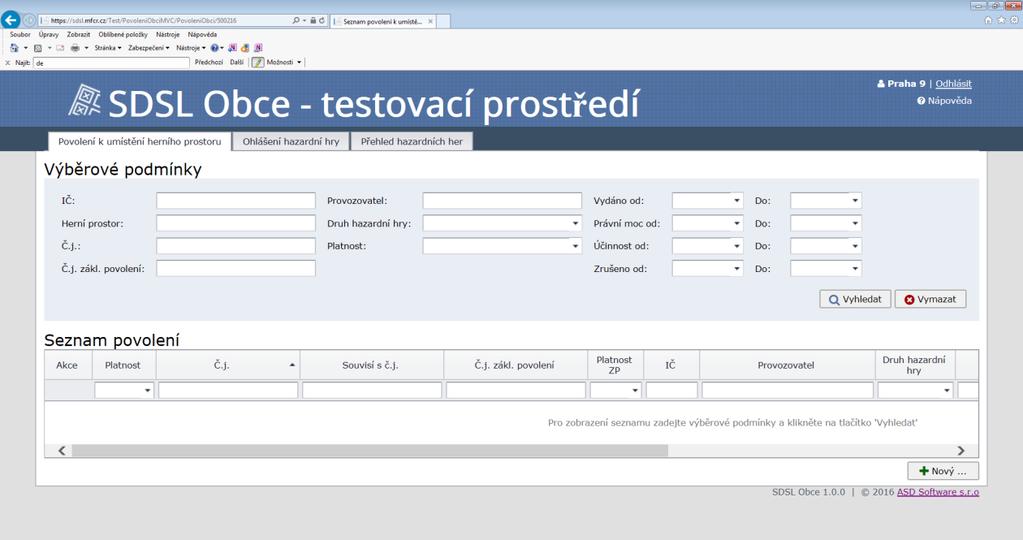
Task: Click the horizontal scrollbar thumb under table
Action: [x=370, y=451]
